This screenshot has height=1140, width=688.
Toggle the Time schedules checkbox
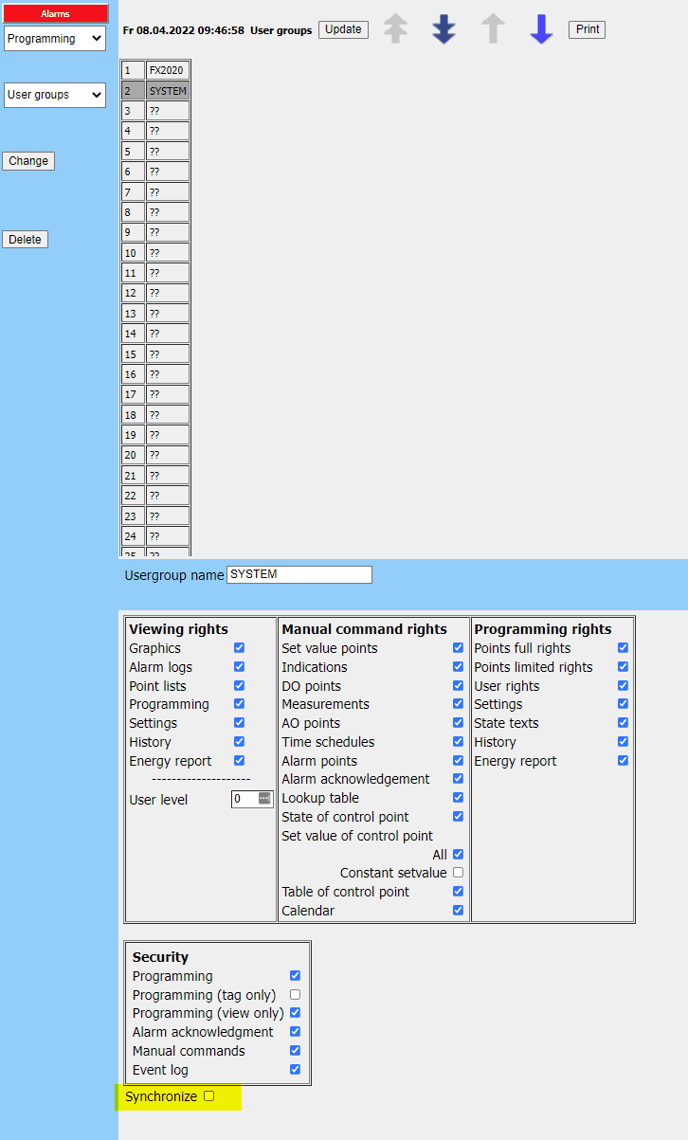458,741
